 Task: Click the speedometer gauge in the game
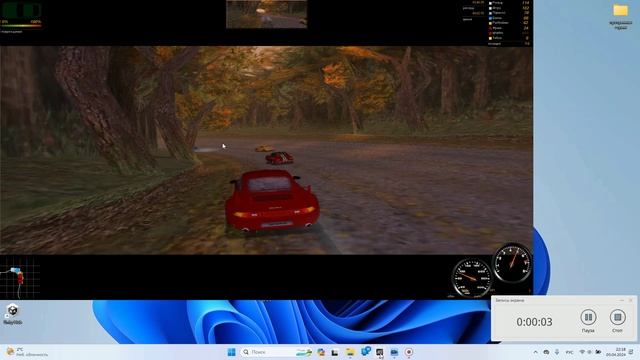(x=472, y=278)
